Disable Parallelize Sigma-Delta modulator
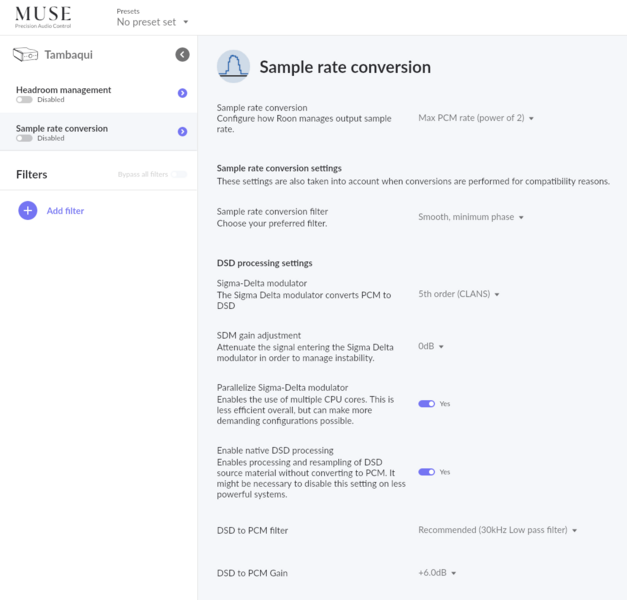Image resolution: width=627 pixels, height=600 pixels. [x=426, y=404]
